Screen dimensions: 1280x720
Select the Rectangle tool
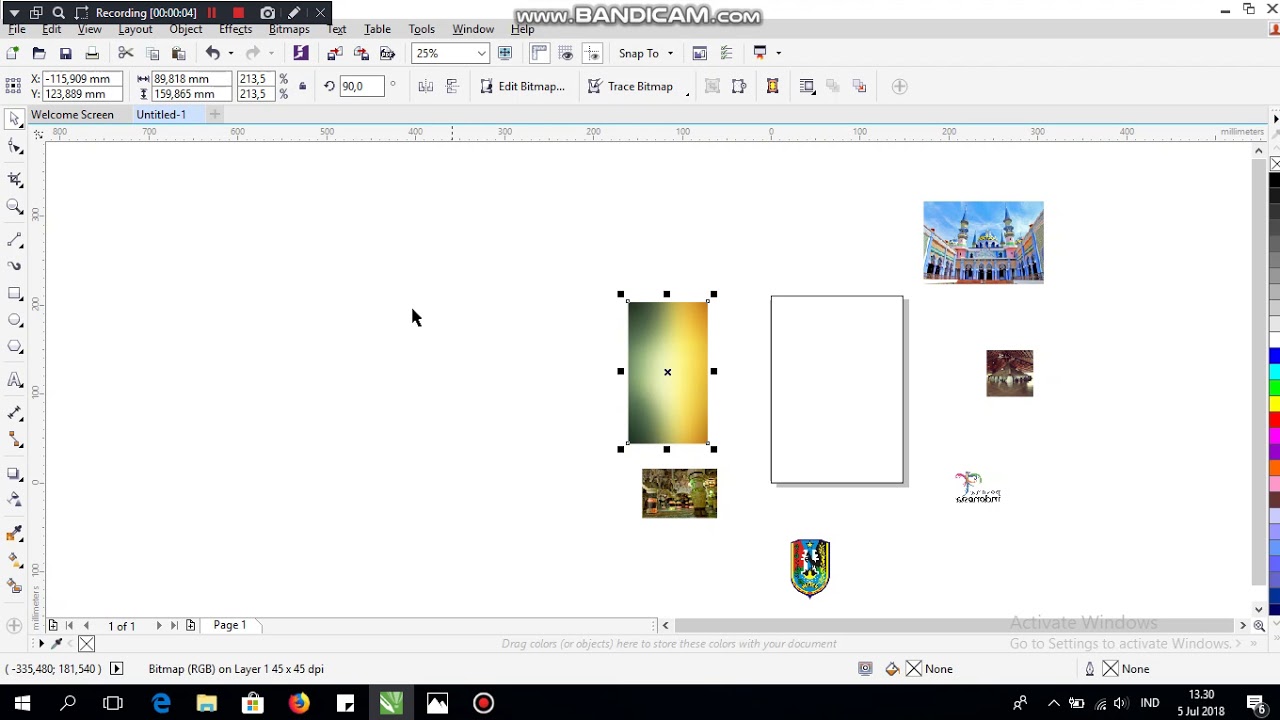tap(15, 294)
